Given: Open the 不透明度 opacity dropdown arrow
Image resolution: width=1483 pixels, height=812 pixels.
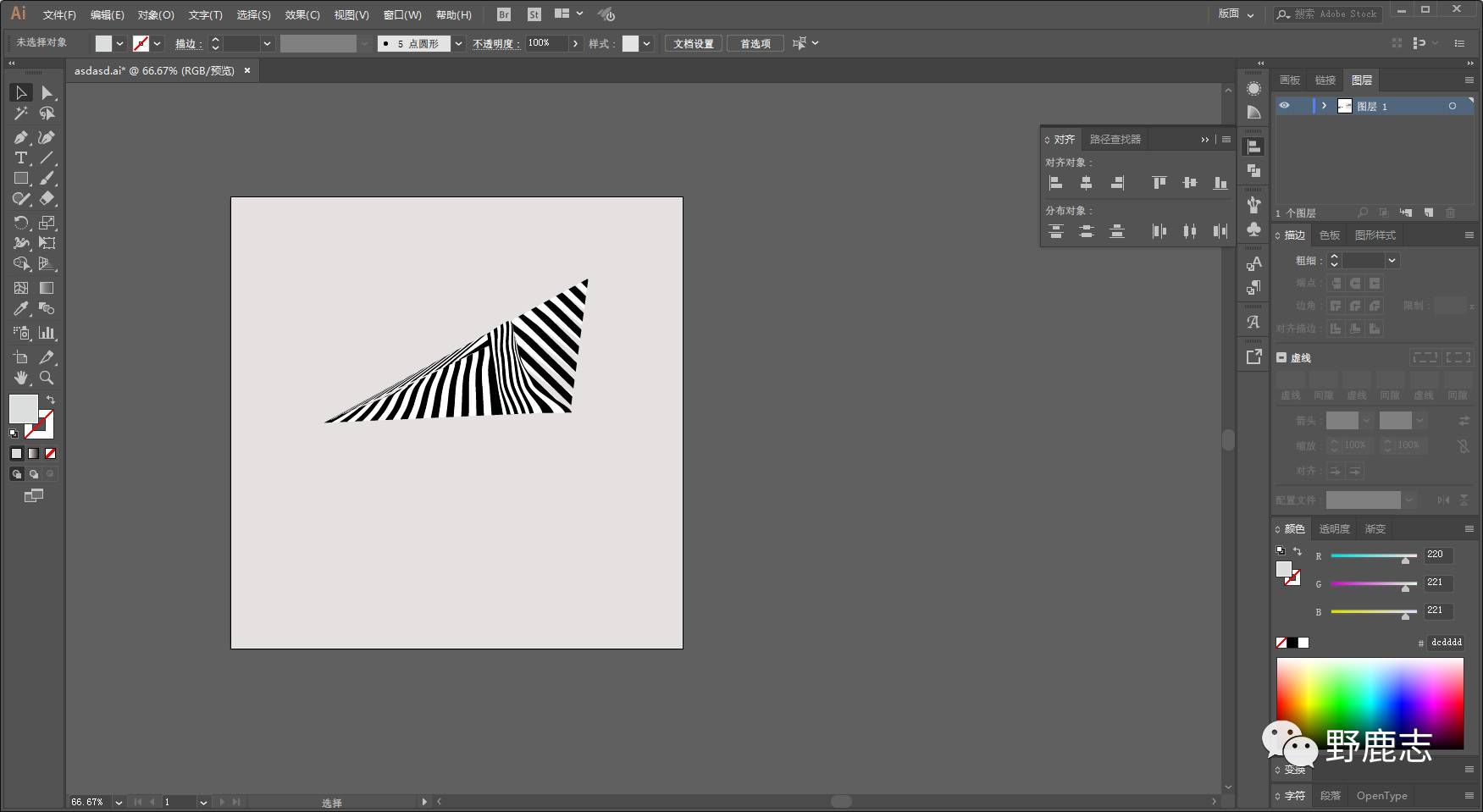Looking at the screenshot, I should (x=576, y=43).
